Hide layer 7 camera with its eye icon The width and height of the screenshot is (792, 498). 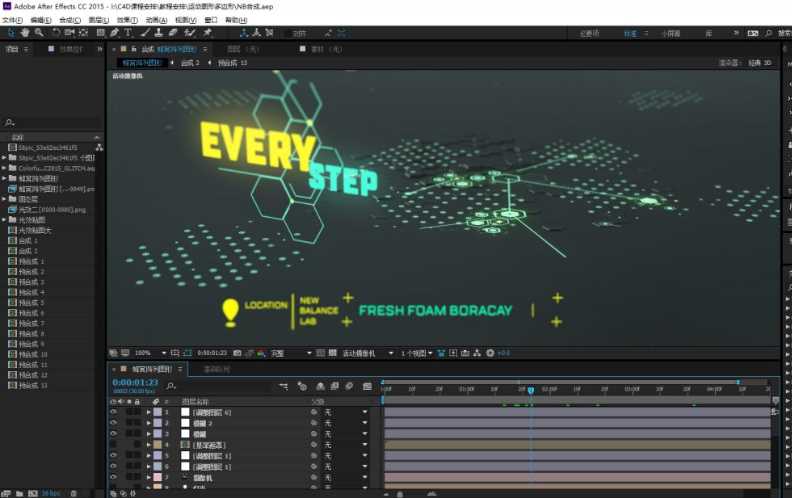tap(113, 477)
